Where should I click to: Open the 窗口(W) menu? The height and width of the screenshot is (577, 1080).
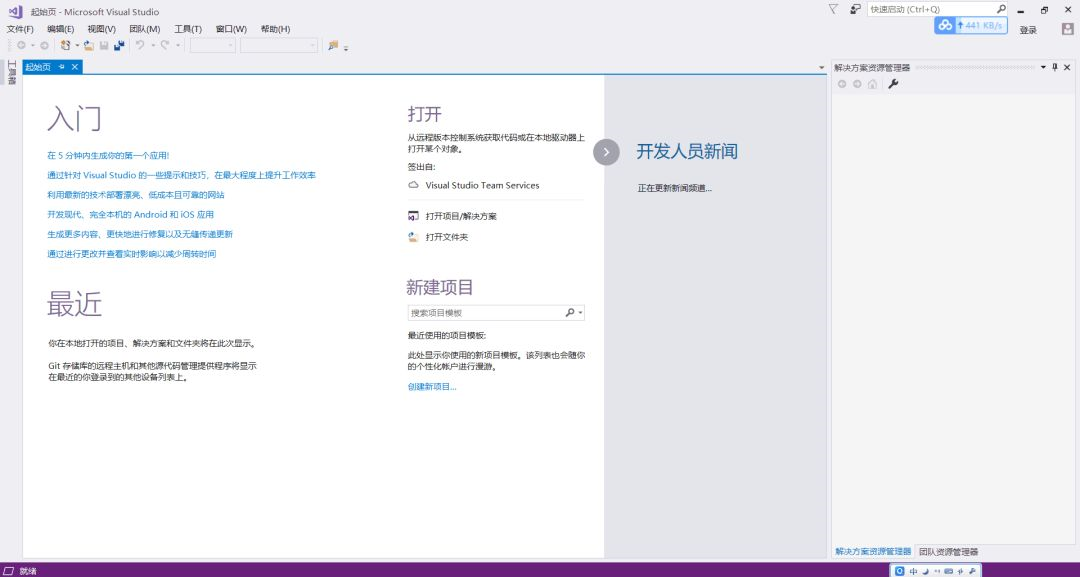pos(231,29)
